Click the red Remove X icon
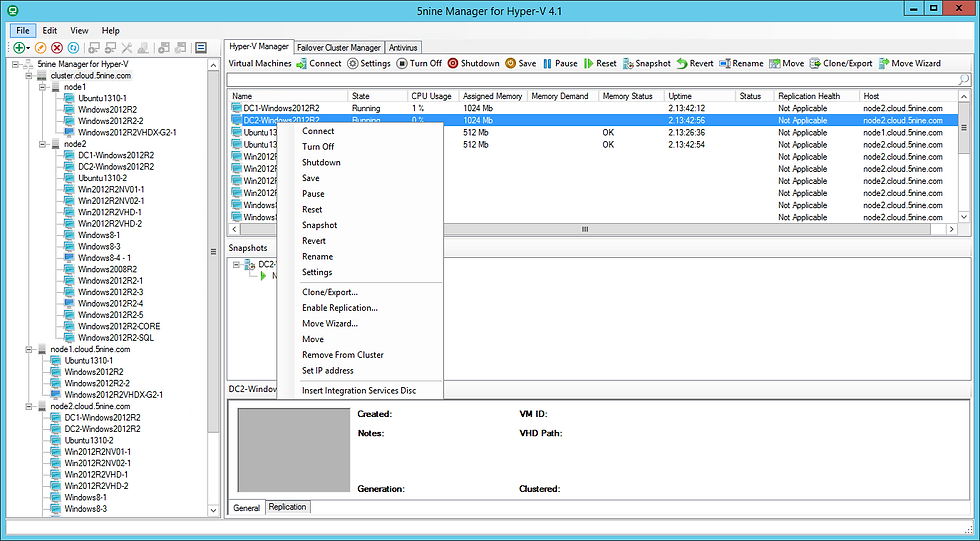Screen dimensions: 980x541 click(57, 47)
